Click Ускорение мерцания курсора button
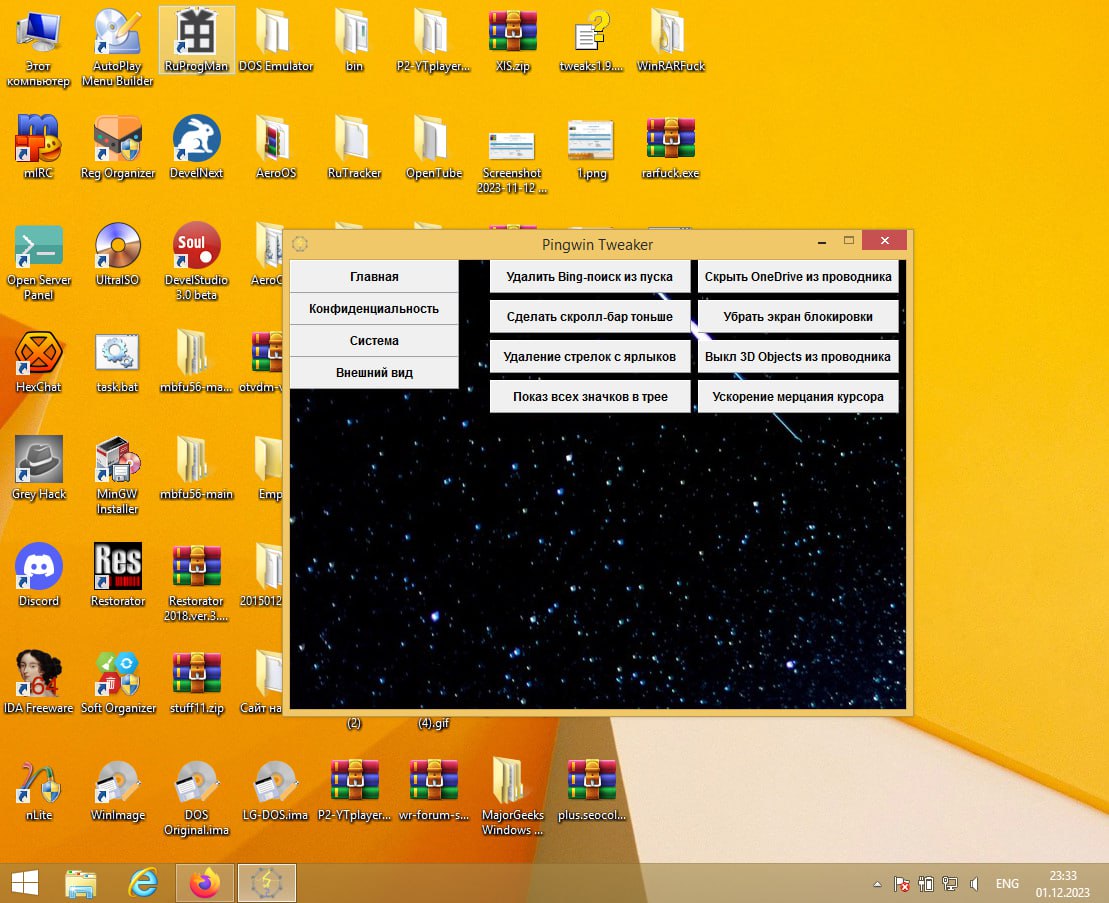This screenshot has width=1109, height=903. point(798,397)
